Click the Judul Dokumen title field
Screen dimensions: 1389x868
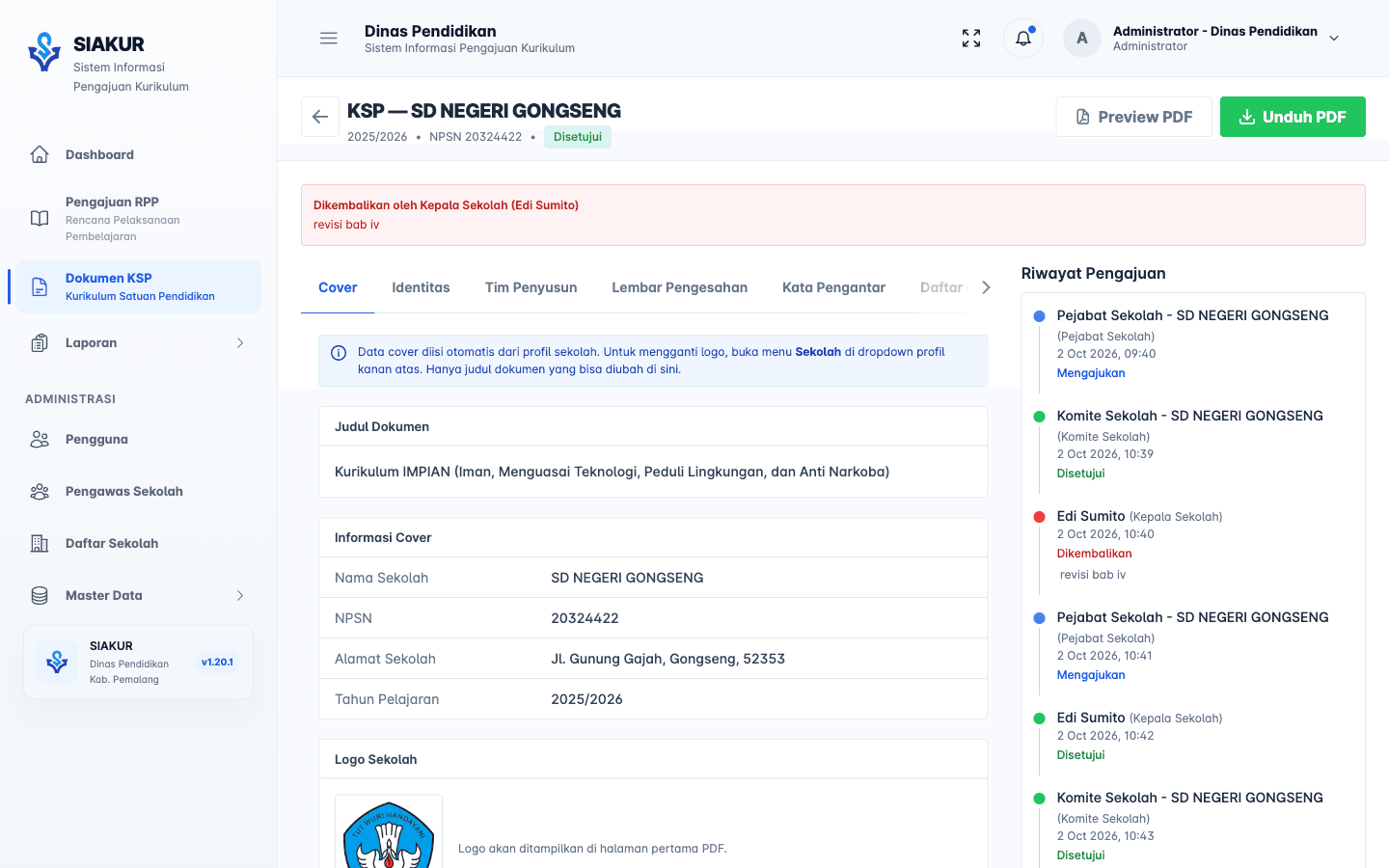tap(653, 472)
